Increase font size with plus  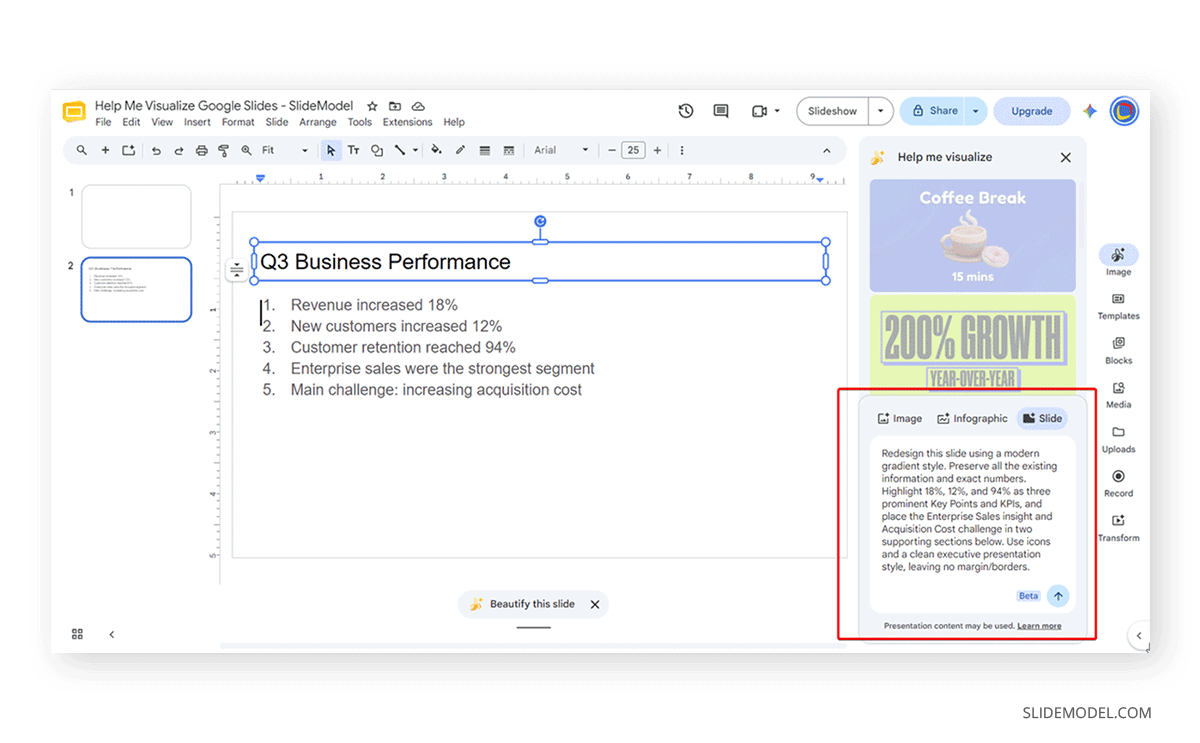click(657, 150)
